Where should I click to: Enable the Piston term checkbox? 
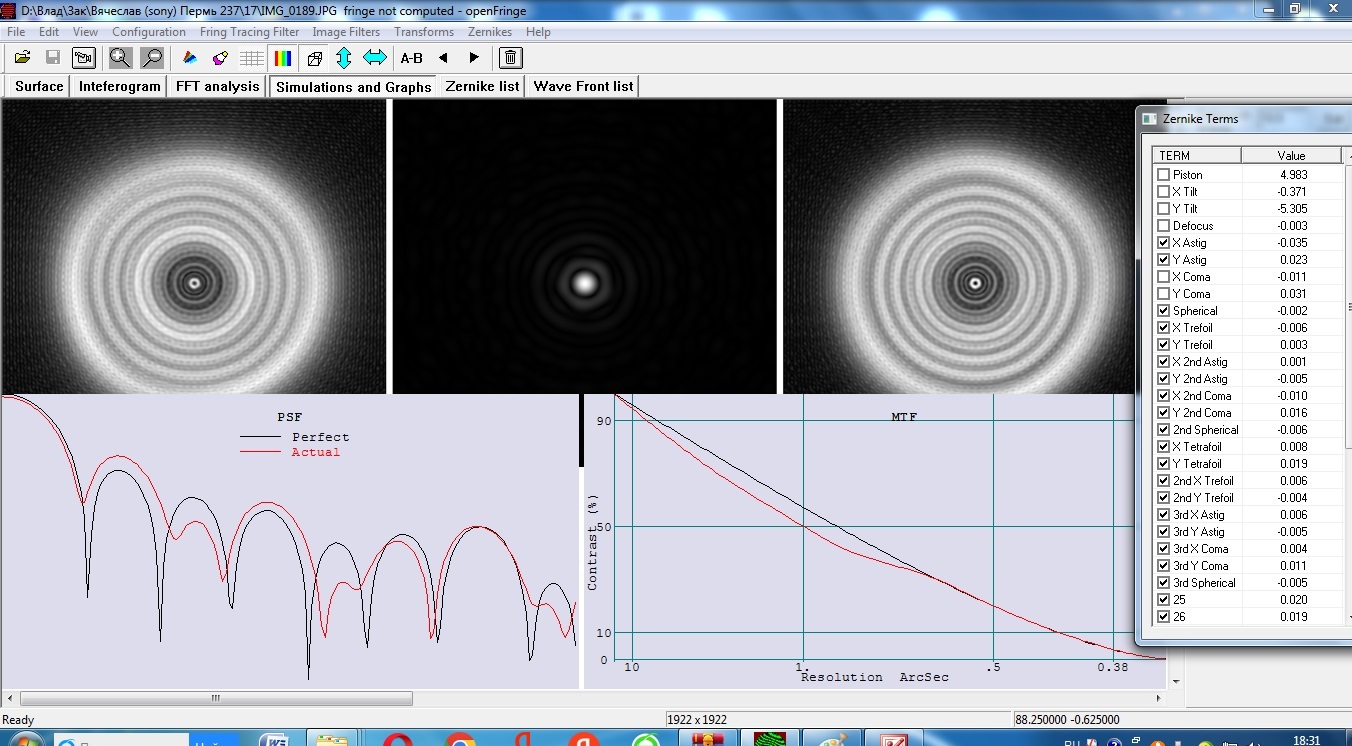click(1163, 175)
